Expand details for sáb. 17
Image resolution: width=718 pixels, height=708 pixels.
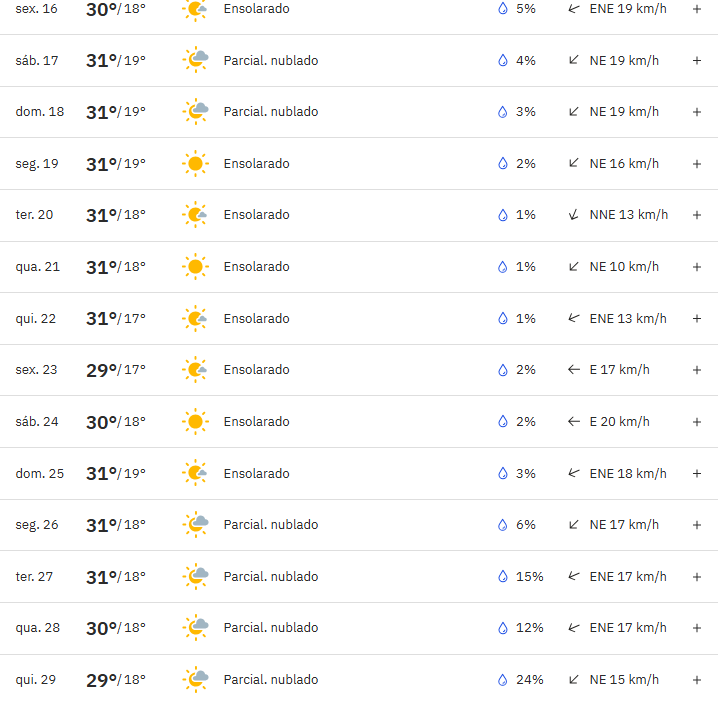696,60
